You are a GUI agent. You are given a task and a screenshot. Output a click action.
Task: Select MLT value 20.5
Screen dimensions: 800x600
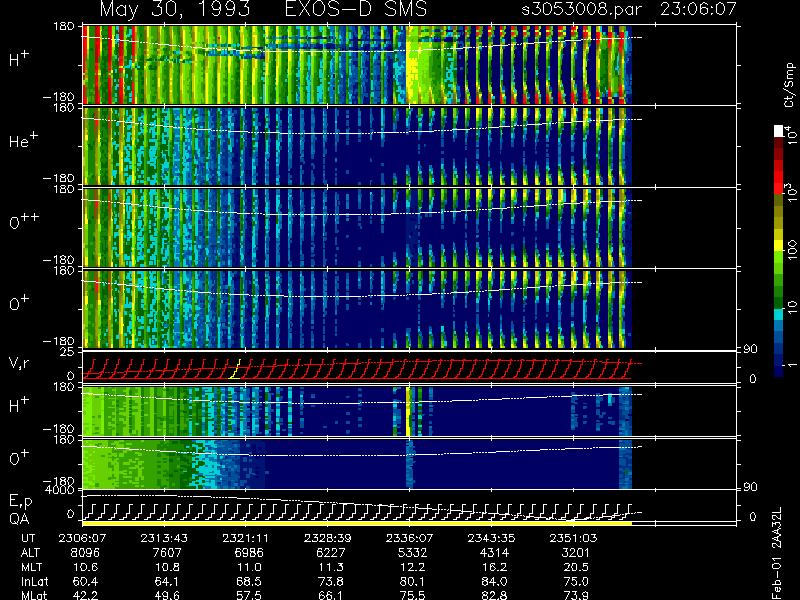tap(576, 567)
